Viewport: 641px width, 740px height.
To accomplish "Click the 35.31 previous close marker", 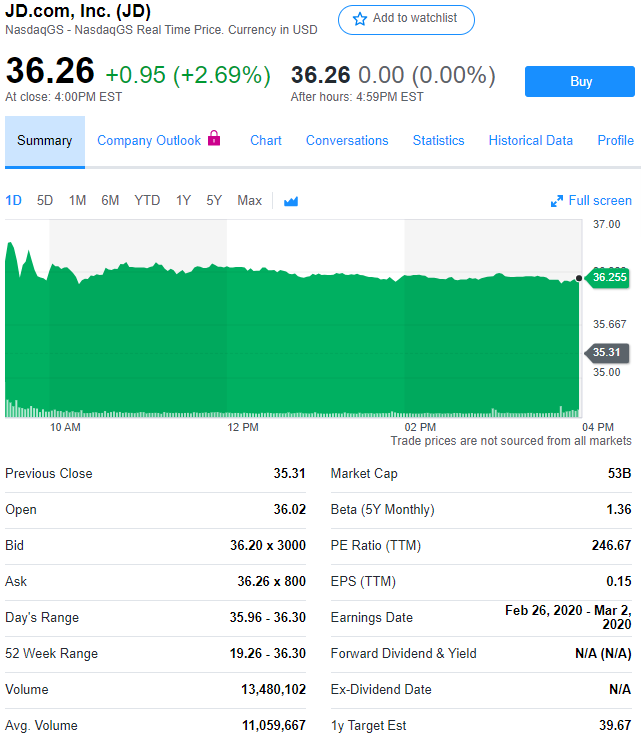I will (606, 353).
